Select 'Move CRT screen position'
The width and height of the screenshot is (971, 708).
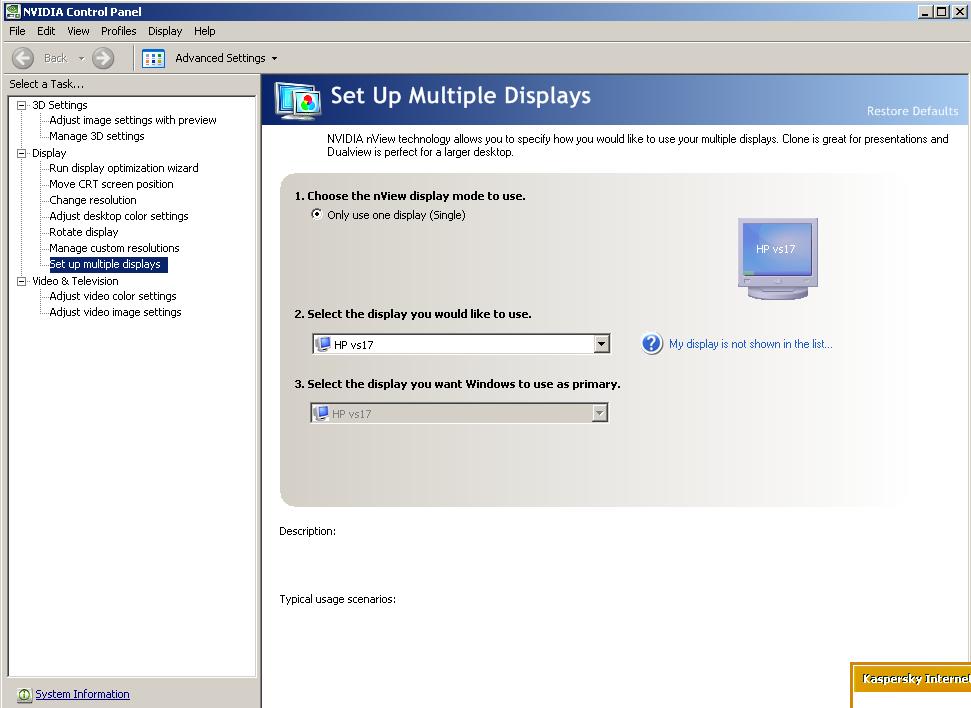pos(111,185)
